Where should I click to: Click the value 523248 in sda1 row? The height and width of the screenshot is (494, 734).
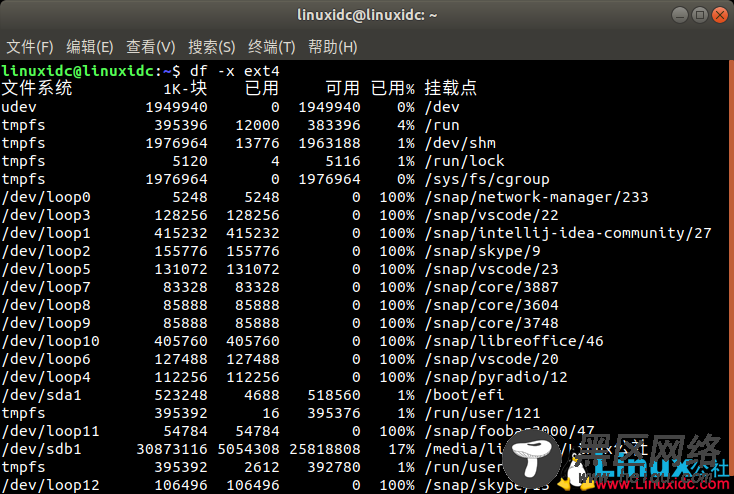tap(181, 395)
